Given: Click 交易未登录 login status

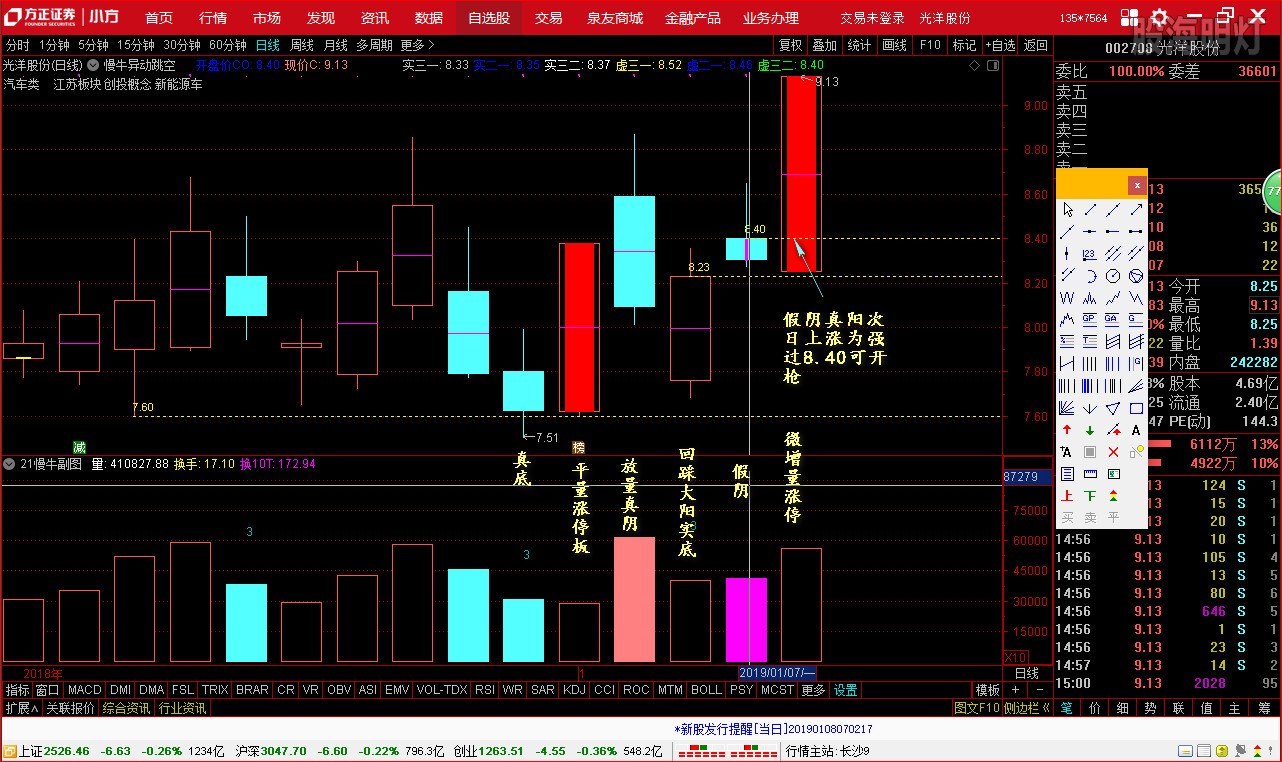Looking at the screenshot, I should (x=872, y=18).
